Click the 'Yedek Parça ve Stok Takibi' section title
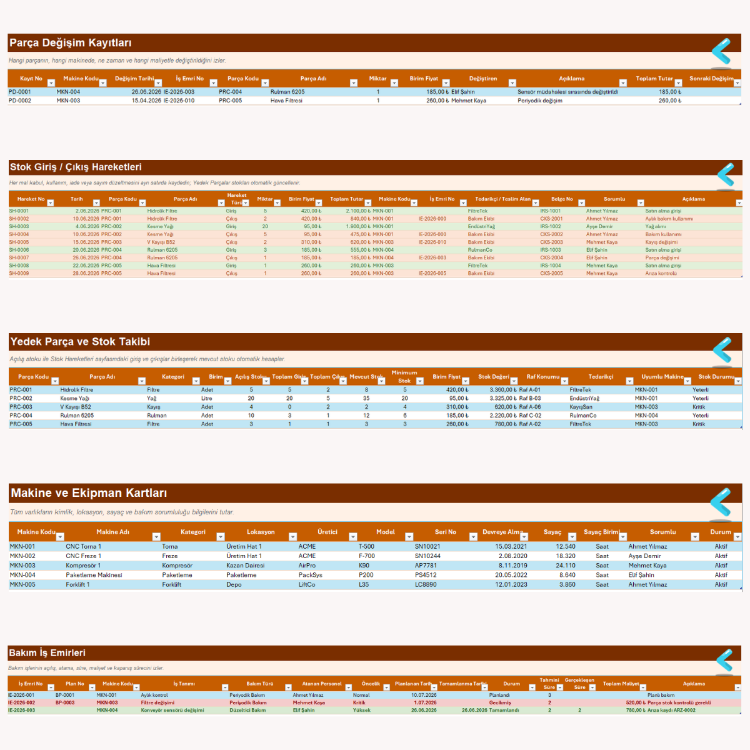 point(80,342)
